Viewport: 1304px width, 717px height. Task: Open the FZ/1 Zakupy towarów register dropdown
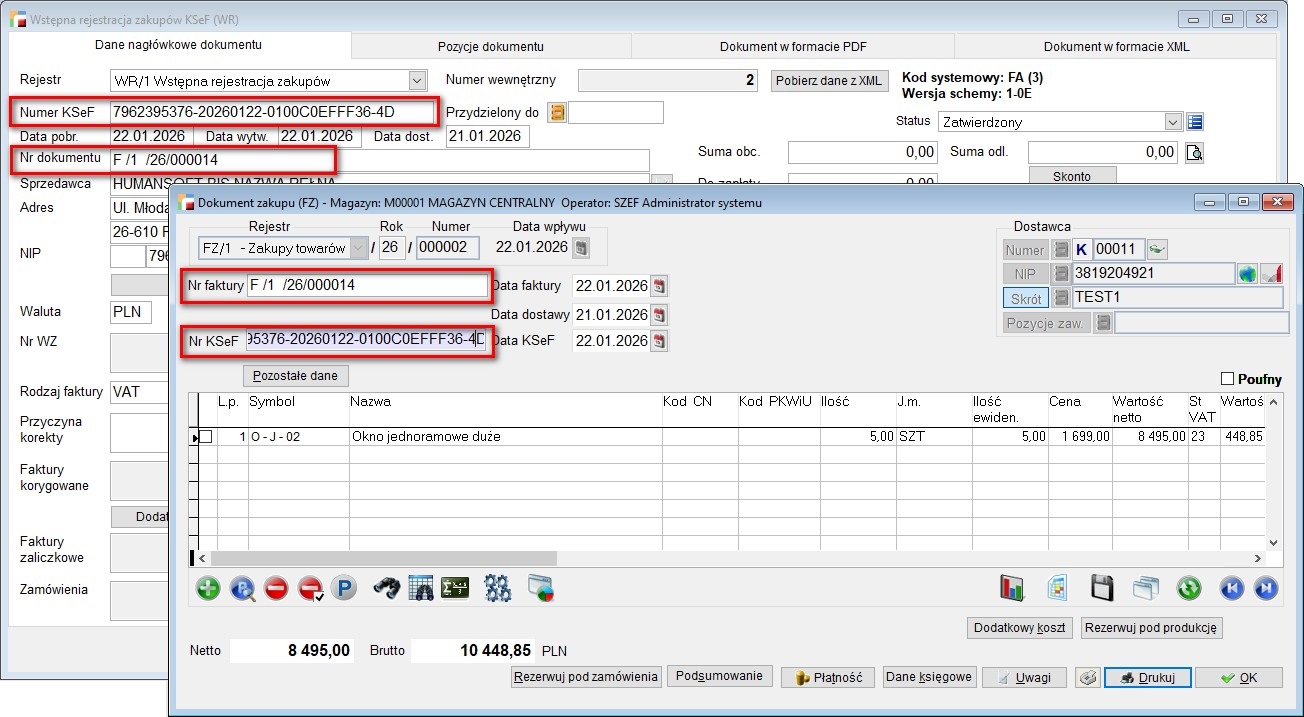point(357,248)
